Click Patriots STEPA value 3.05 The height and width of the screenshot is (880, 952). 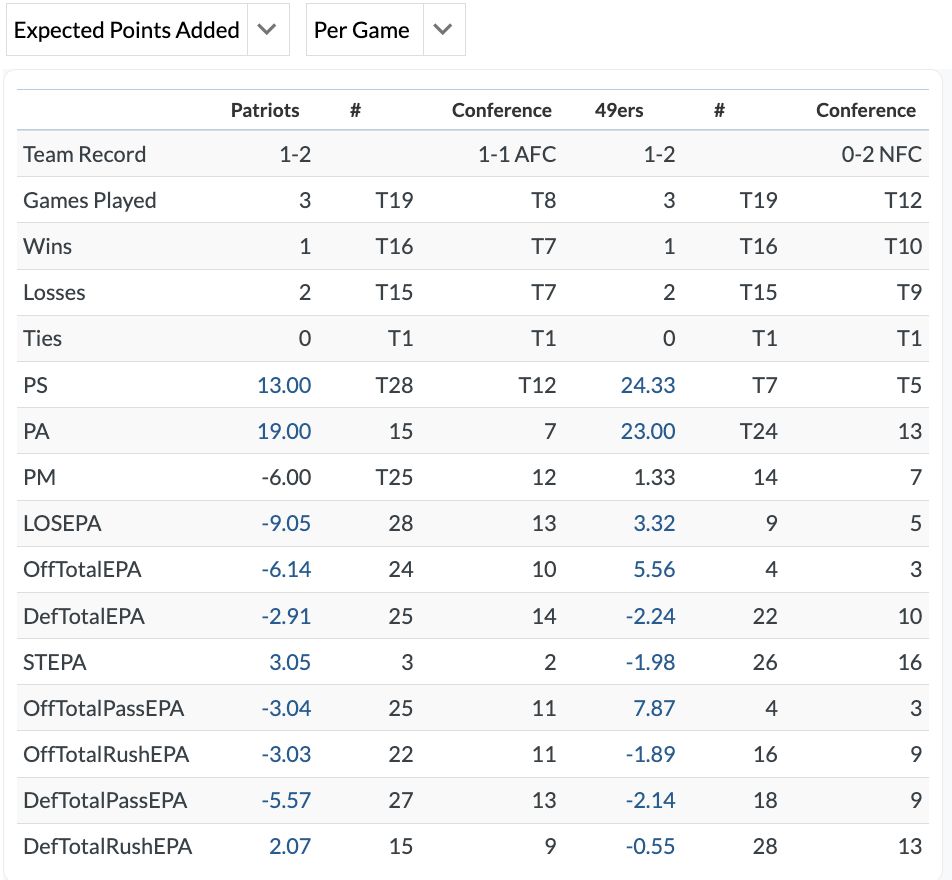290,661
